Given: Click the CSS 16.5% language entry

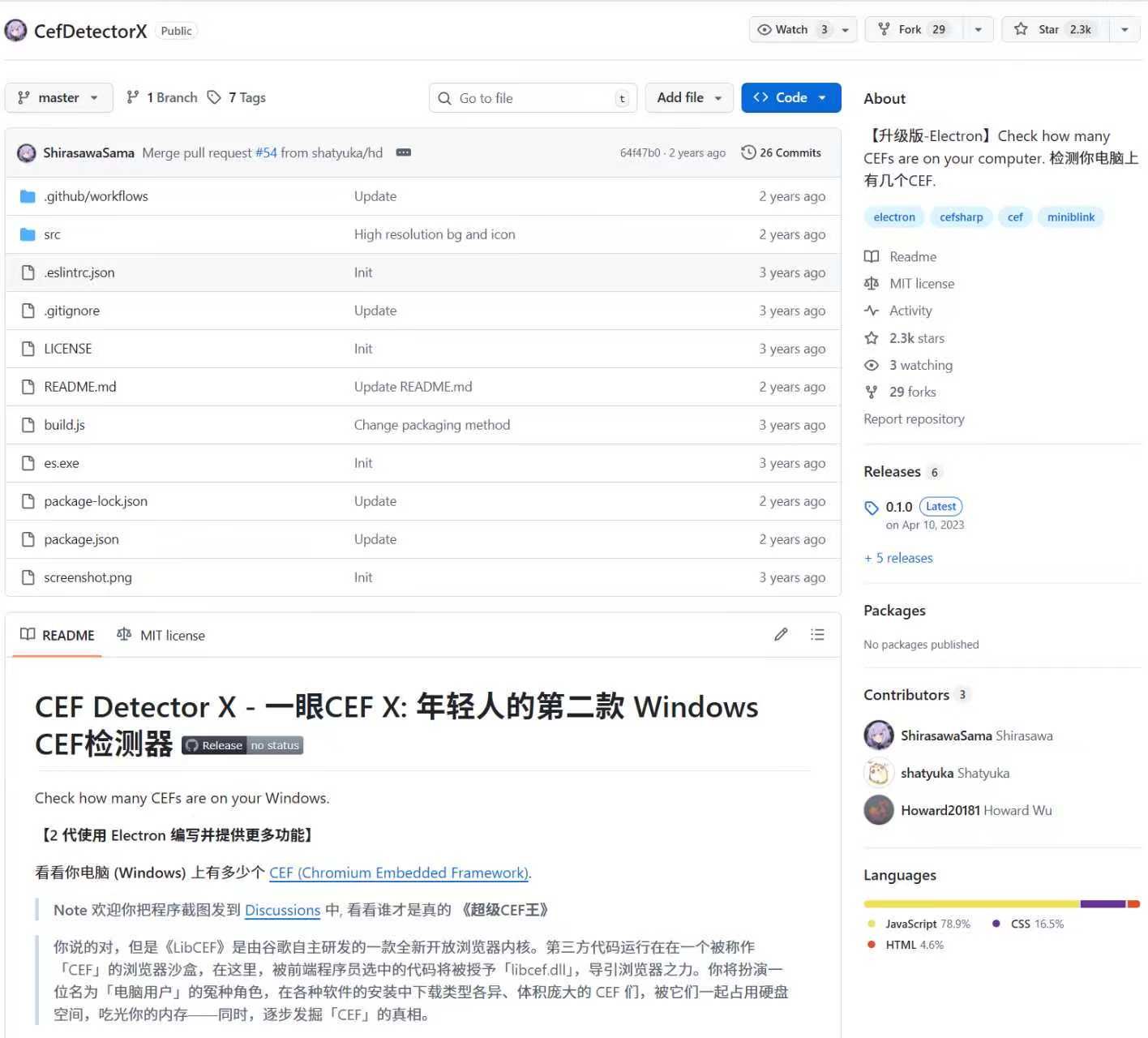Looking at the screenshot, I should tap(1028, 924).
